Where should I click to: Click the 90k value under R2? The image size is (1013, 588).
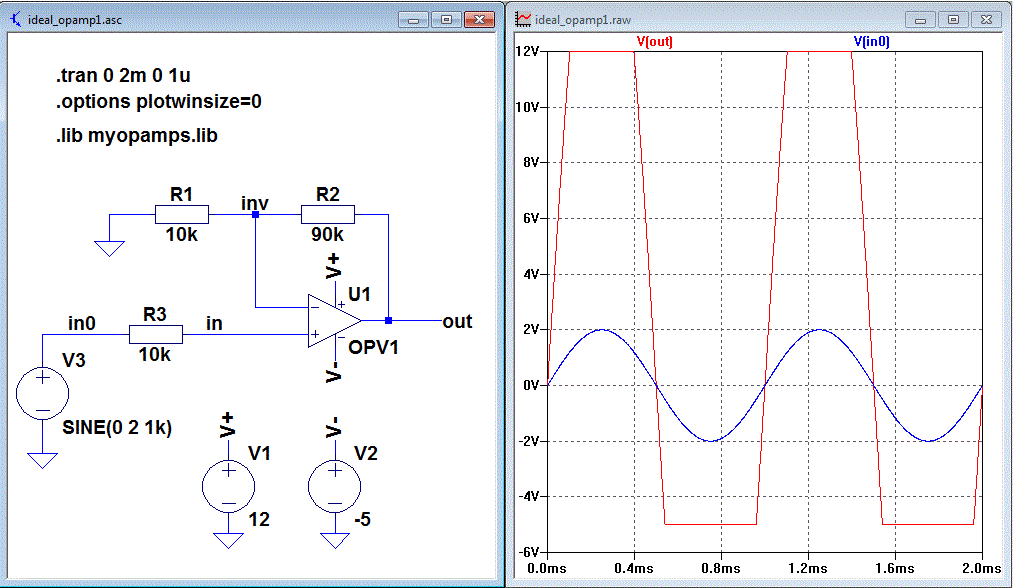point(328,235)
